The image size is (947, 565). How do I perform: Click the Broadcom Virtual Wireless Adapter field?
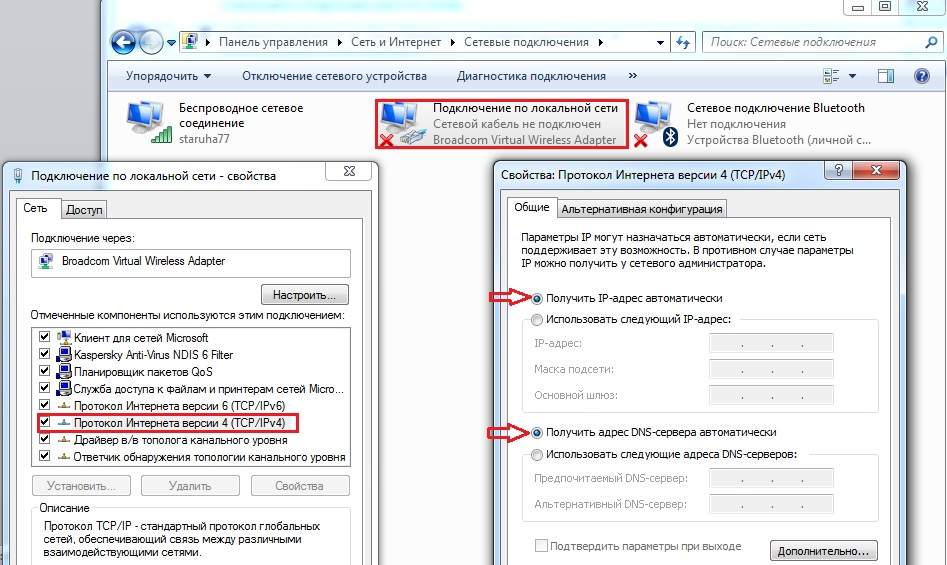[191, 262]
